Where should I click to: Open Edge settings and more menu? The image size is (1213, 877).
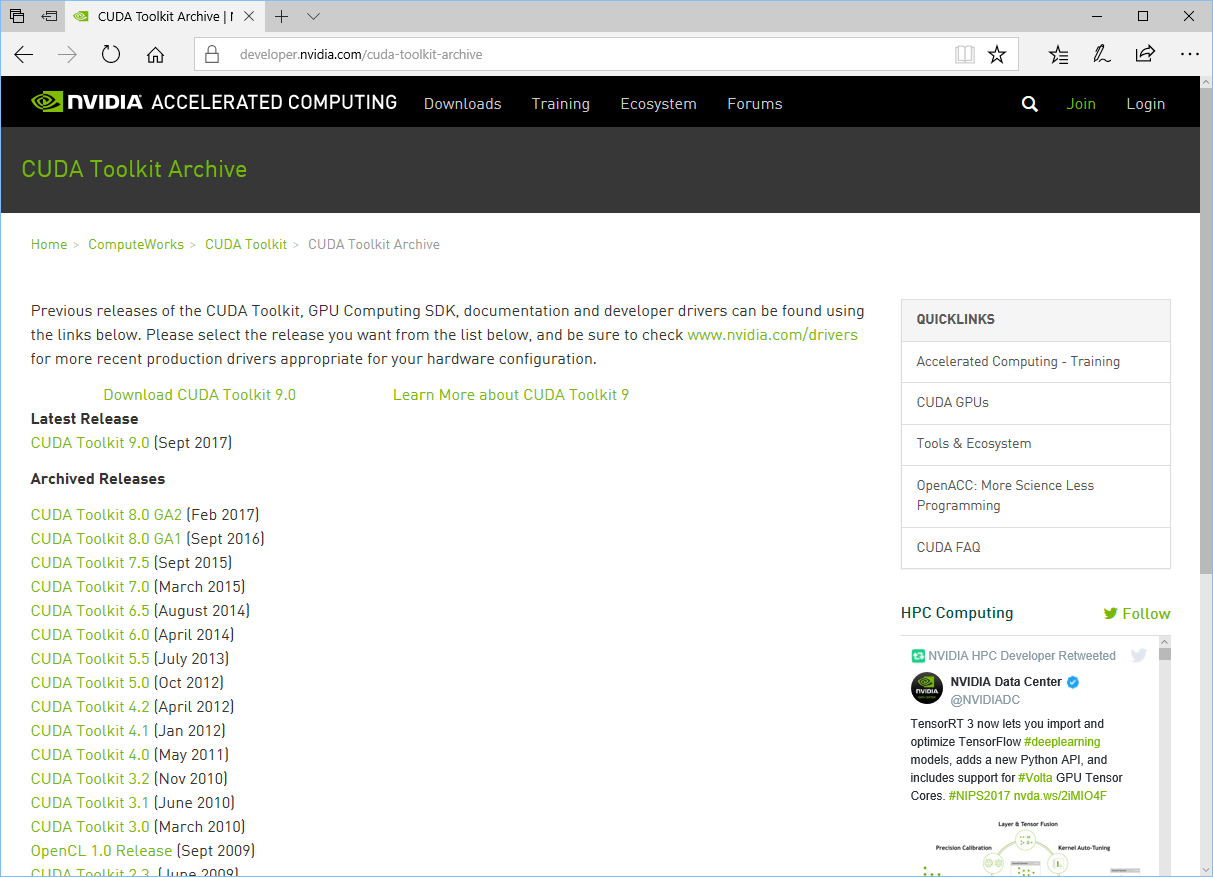pyautogui.click(x=1189, y=55)
